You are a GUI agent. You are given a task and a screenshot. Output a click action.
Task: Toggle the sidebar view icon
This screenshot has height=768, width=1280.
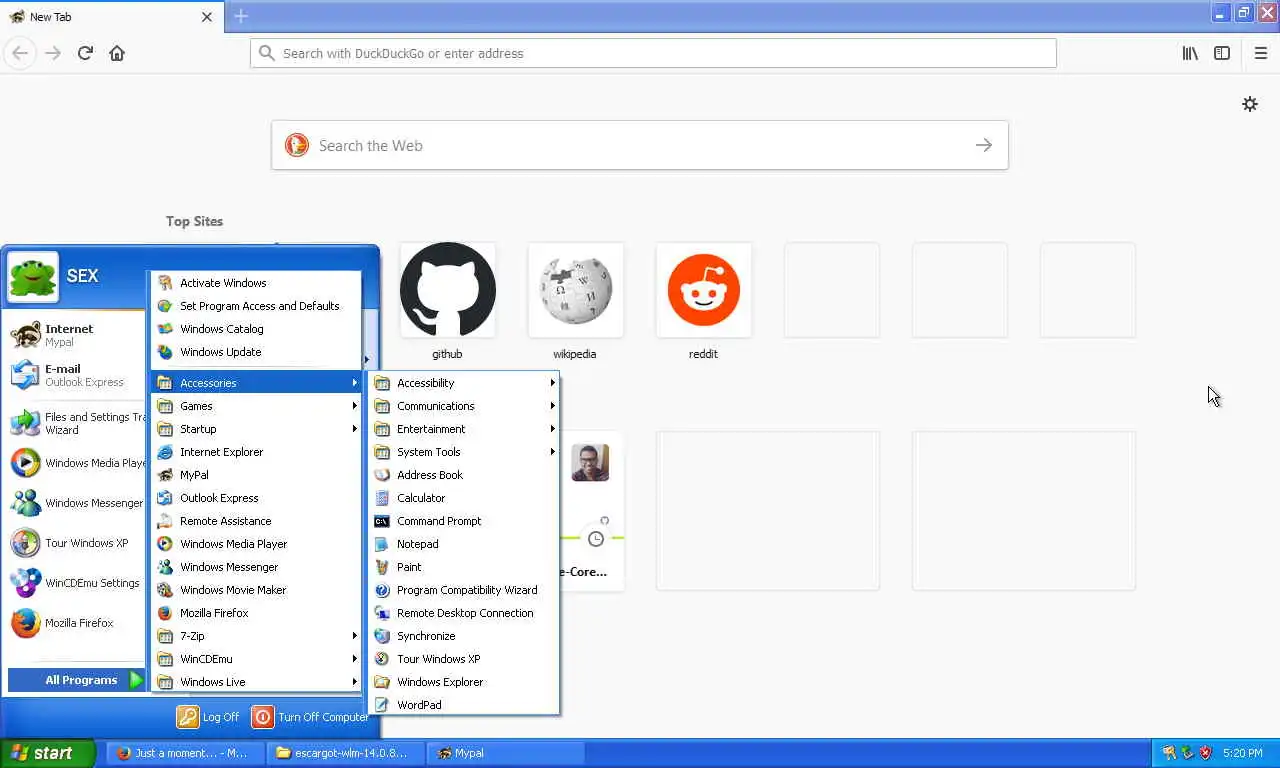pos(1222,53)
